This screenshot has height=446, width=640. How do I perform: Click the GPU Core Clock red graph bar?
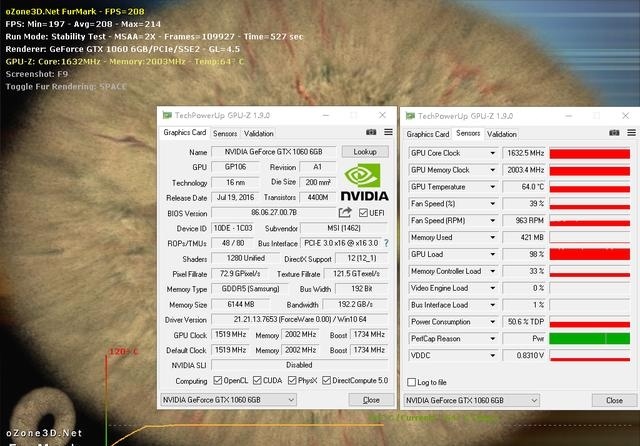589,153
